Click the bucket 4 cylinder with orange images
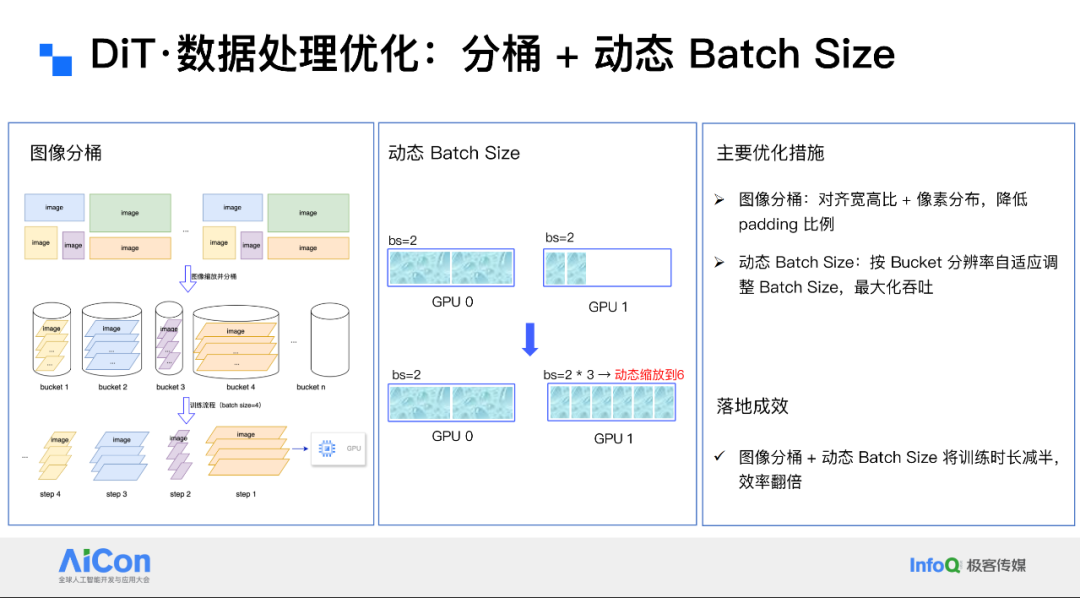 (236, 342)
